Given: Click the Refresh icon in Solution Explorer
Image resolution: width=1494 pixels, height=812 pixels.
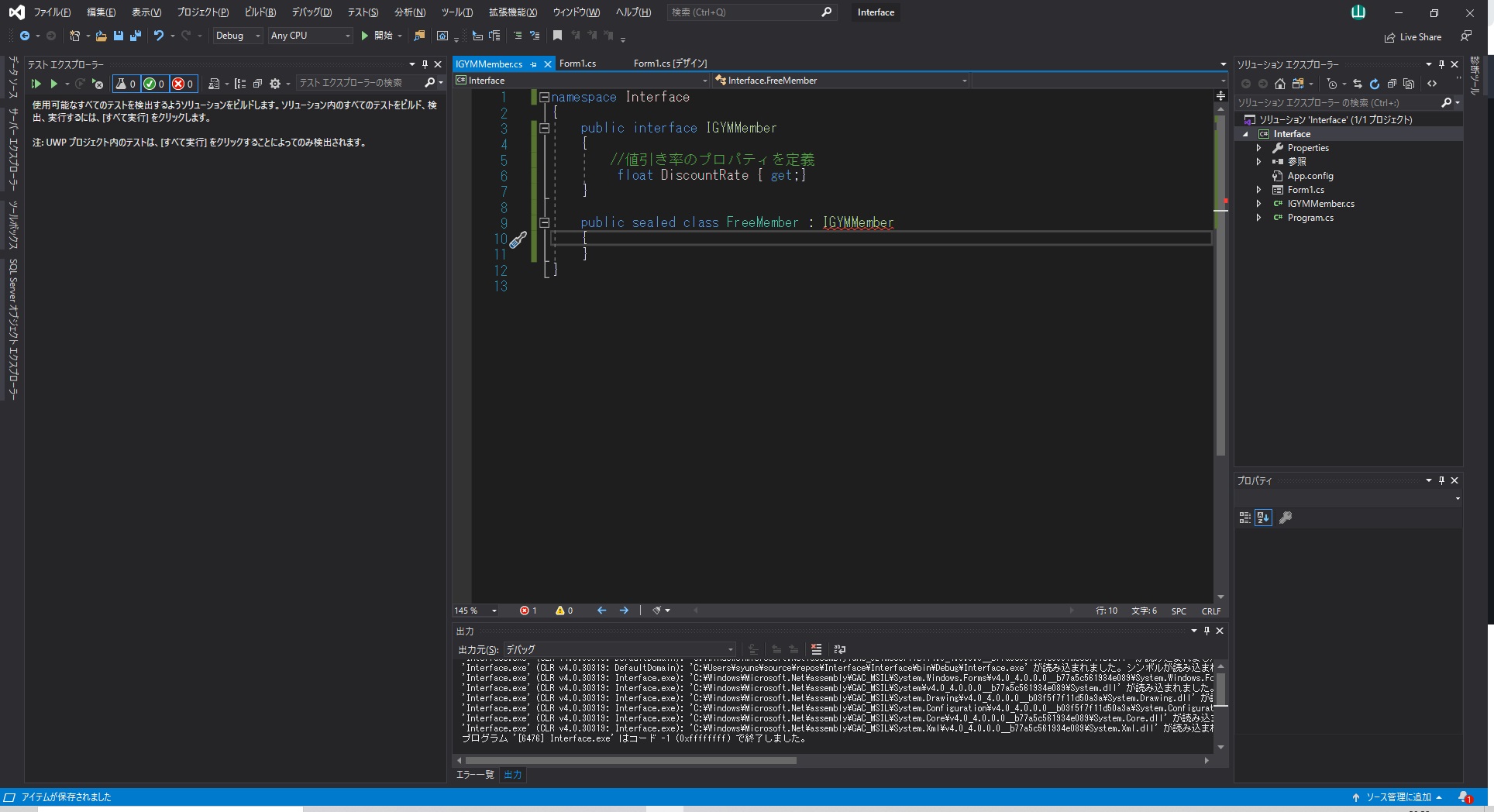Looking at the screenshot, I should tap(1374, 84).
